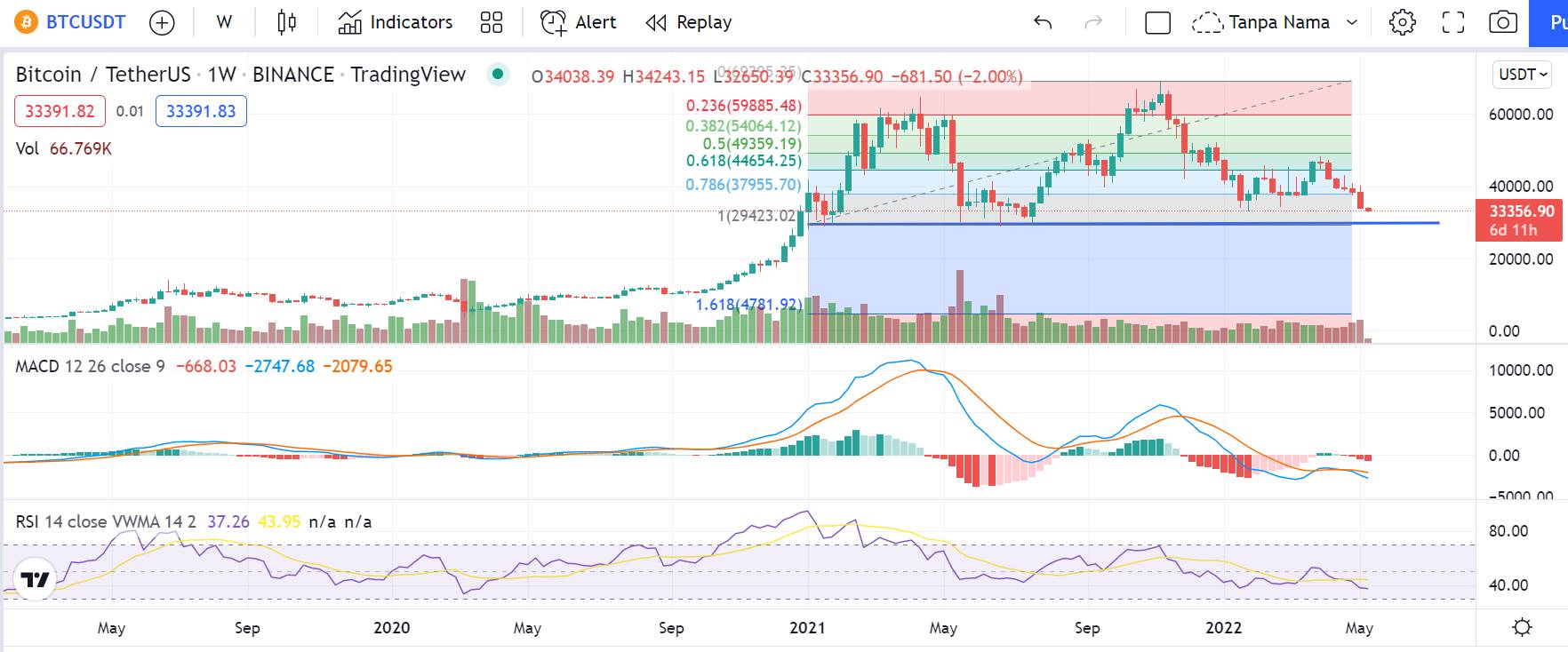Open time axis settings gear at bottom right

[1522, 627]
